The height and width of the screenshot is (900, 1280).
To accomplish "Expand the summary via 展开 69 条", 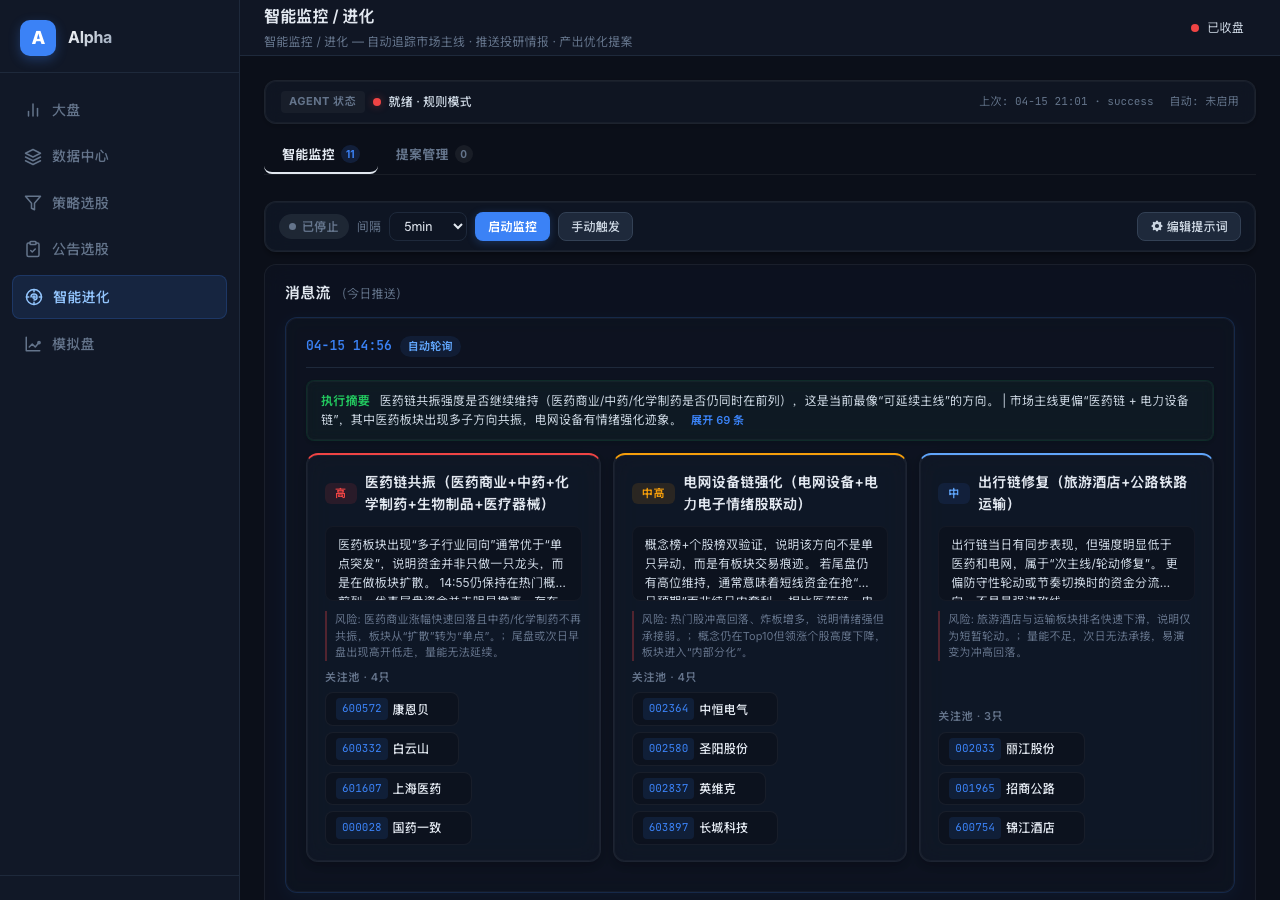I will click(x=717, y=420).
